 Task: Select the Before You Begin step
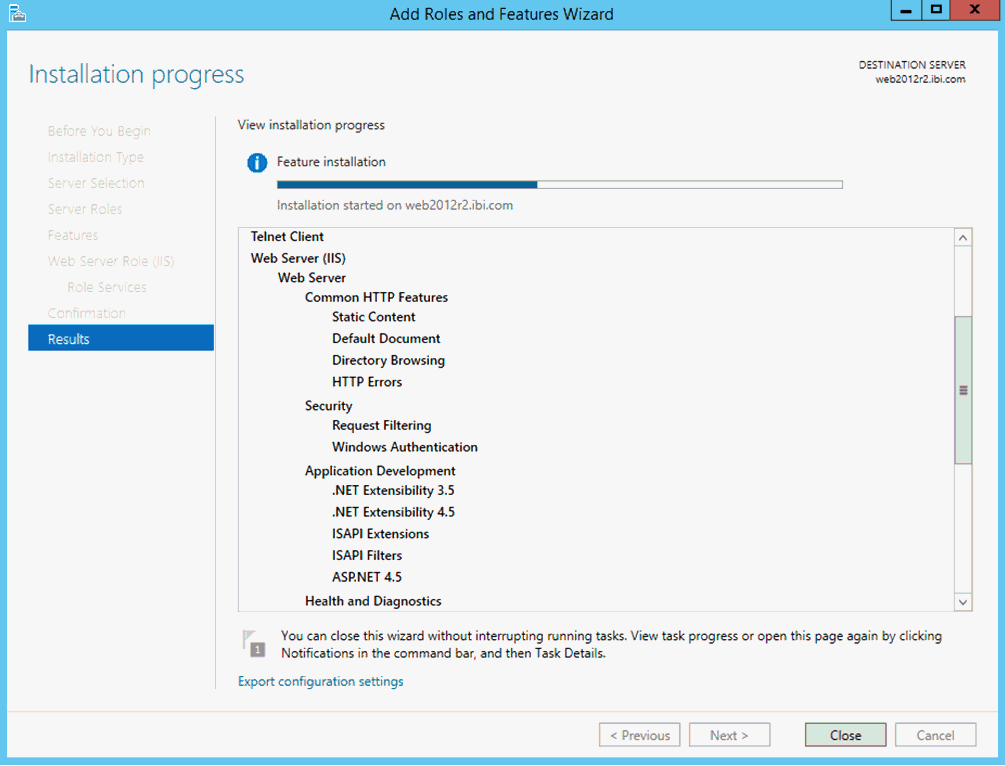click(99, 131)
